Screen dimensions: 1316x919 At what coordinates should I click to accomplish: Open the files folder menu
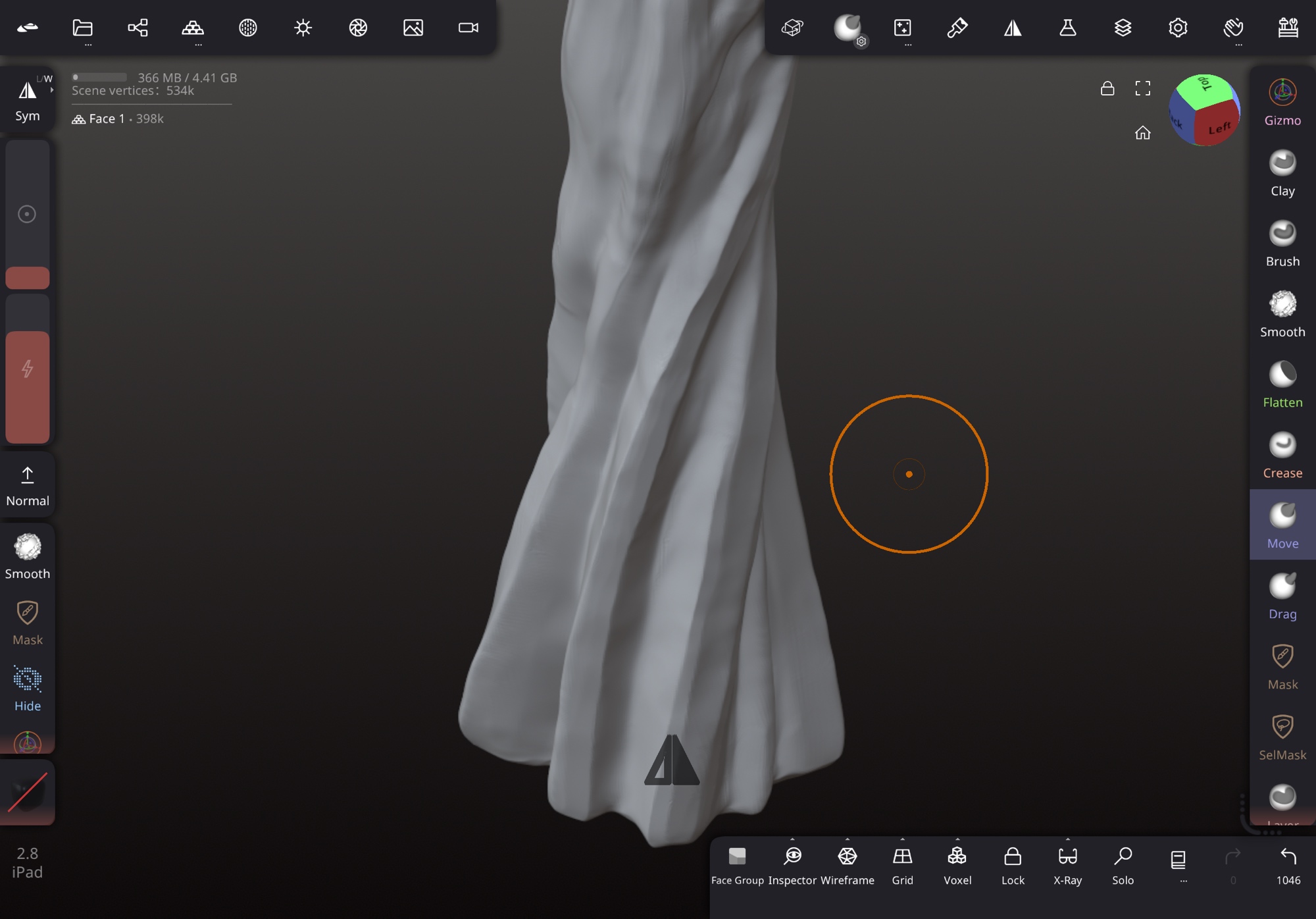(x=82, y=28)
